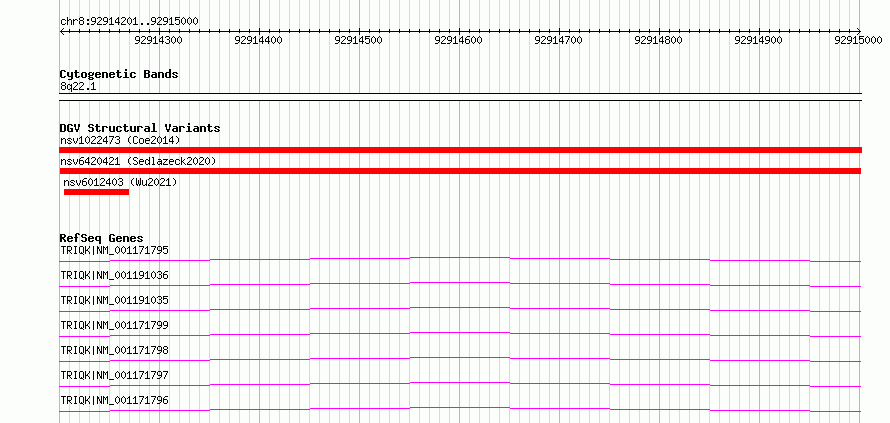Open variant nsv6420421 (Sedlazeck2020) label
The height and width of the screenshot is (423, 890).
(138, 161)
